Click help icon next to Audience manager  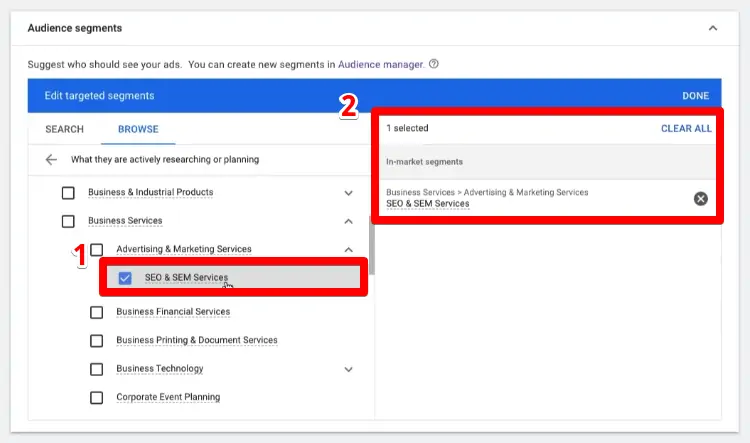tap(434, 64)
